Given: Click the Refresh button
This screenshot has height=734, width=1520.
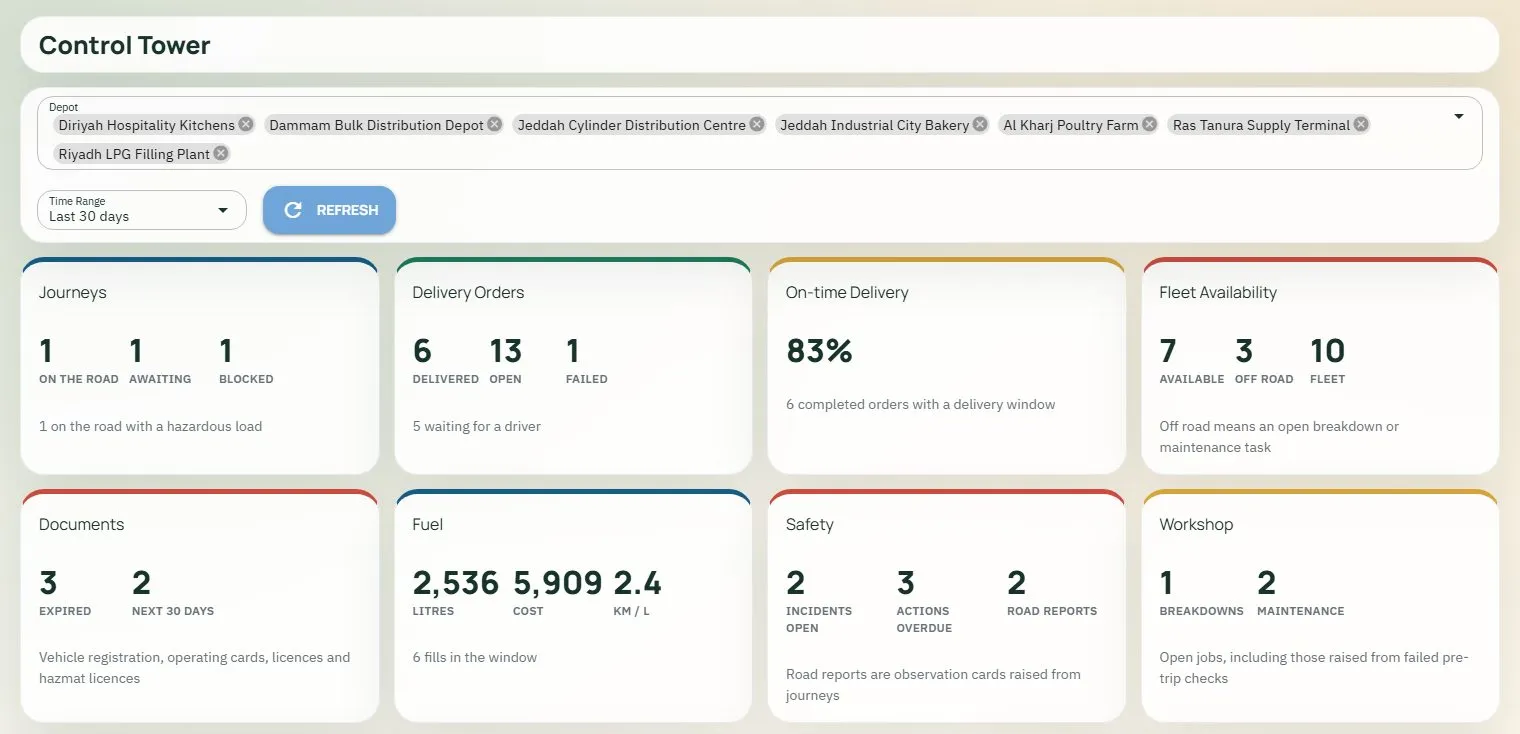Looking at the screenshot, I should [x=330, y=210].
